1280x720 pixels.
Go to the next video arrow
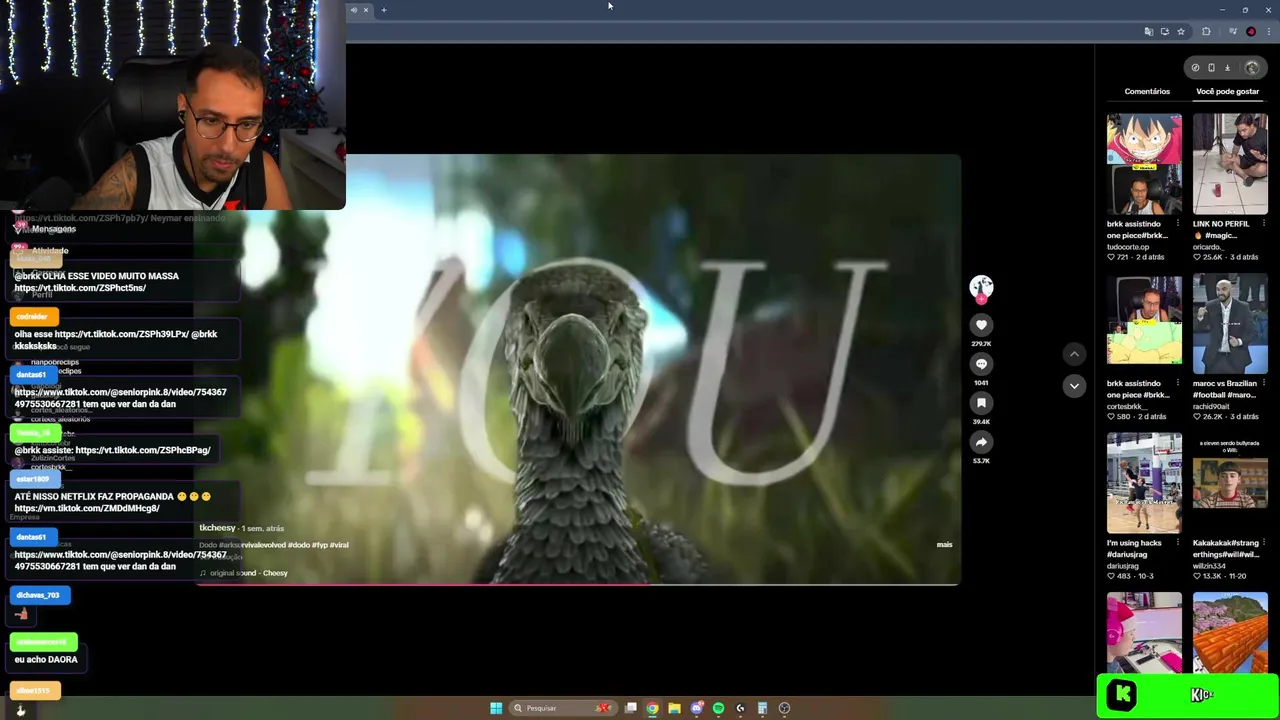pos(1074,386)
